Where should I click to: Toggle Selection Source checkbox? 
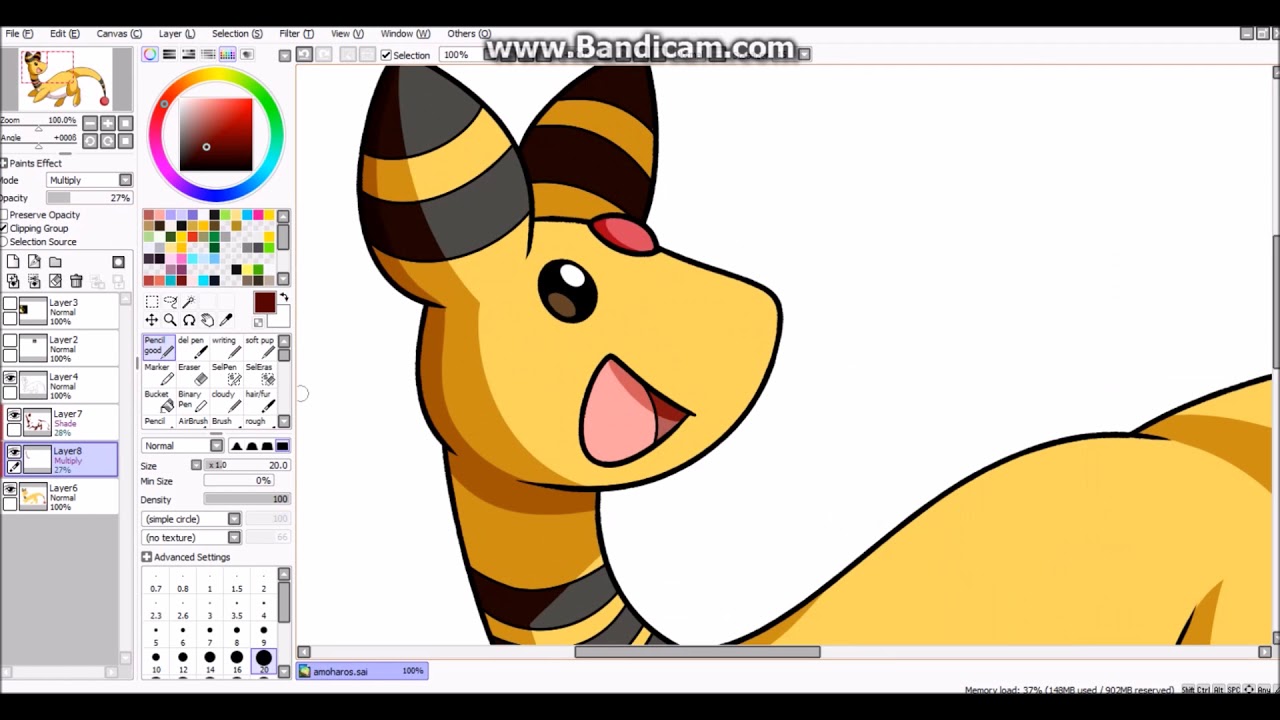tap(4, 242)
